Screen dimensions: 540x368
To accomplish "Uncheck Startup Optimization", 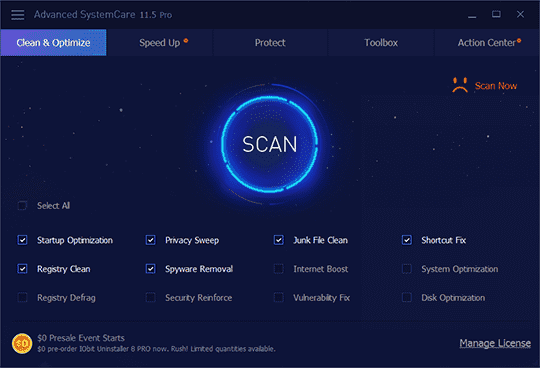I will [x=22, y=240].
